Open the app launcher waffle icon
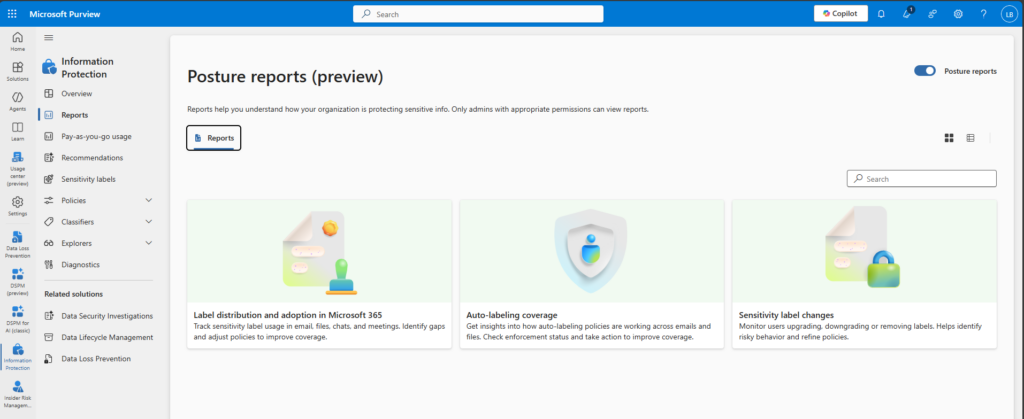The height and width of the screenshot is (419, 1024). point(12,14)
